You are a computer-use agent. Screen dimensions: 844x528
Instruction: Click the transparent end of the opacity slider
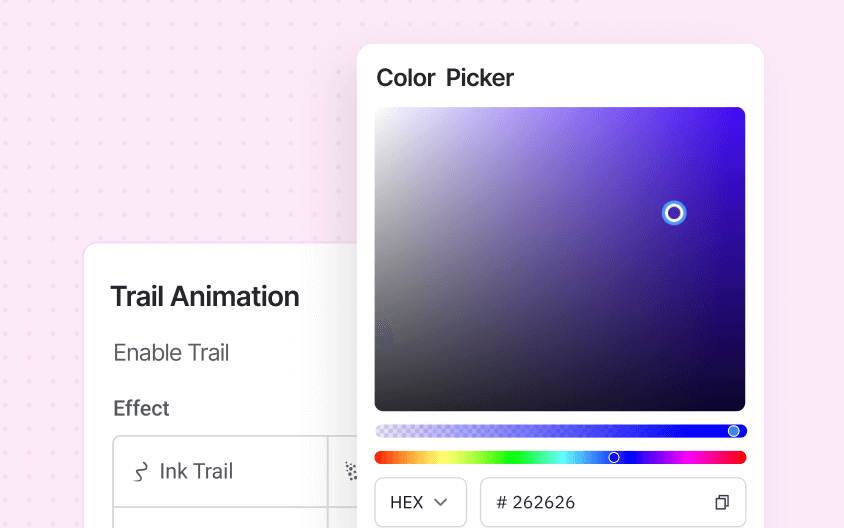[x=382, y=431]
